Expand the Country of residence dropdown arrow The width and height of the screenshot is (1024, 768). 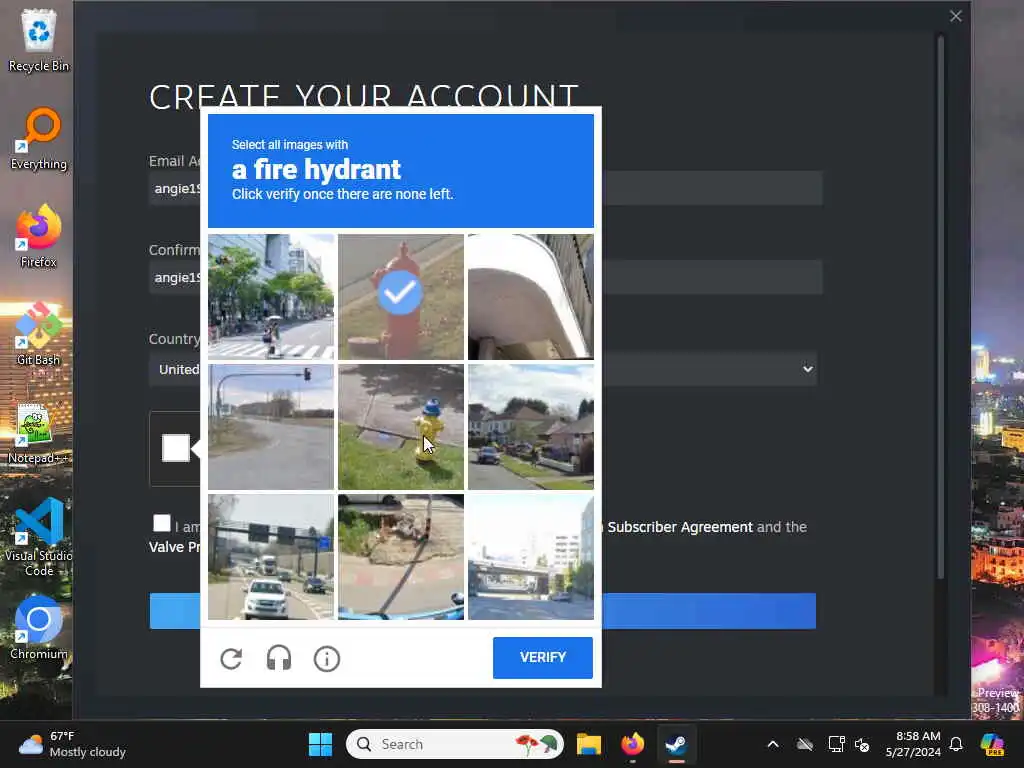[x=808, y=369]
